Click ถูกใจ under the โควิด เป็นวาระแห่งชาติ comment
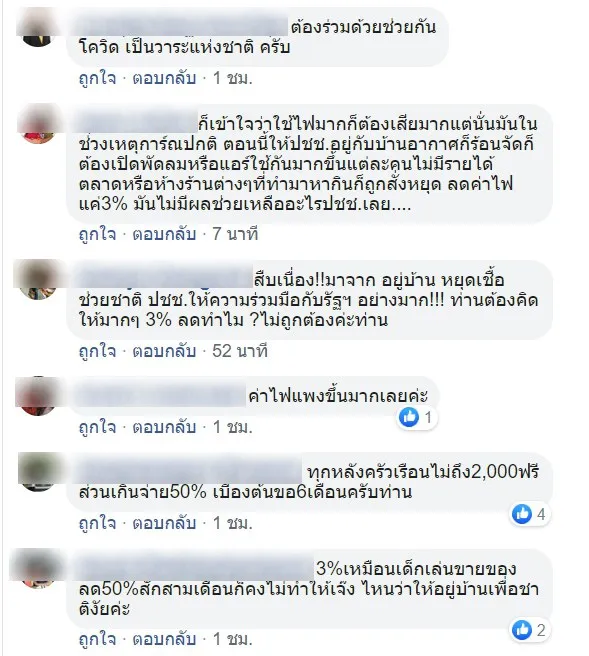 point(97,78)
